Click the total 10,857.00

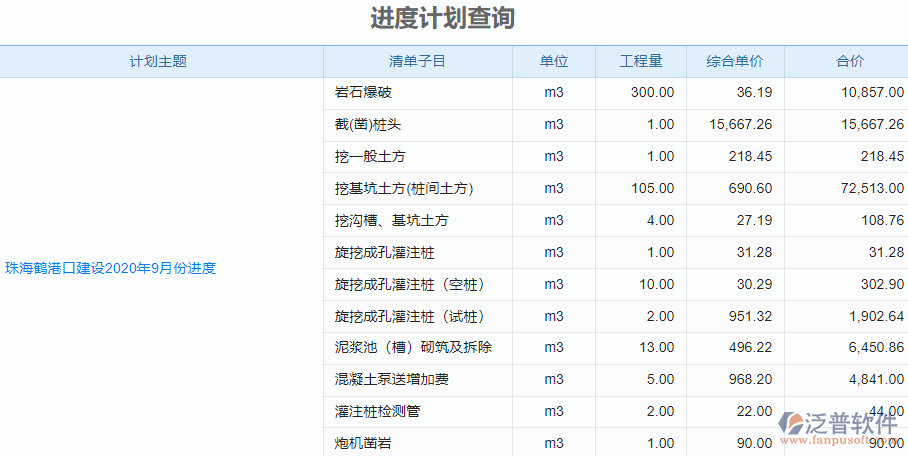click(x=873, y=92)
